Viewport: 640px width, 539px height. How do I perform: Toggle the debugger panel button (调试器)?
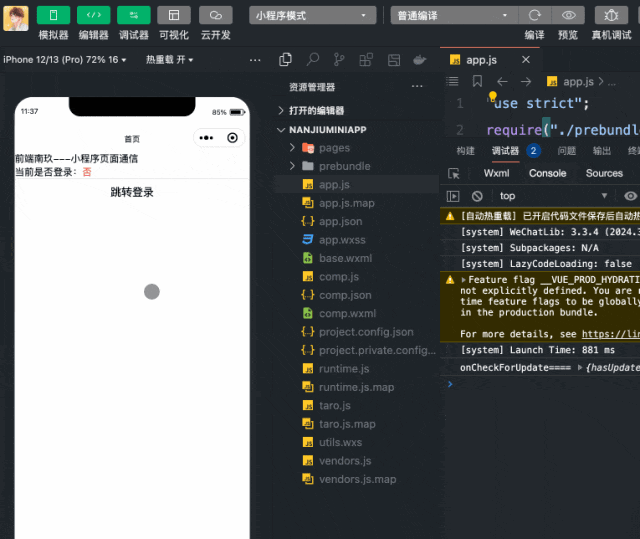click(134, 15)
